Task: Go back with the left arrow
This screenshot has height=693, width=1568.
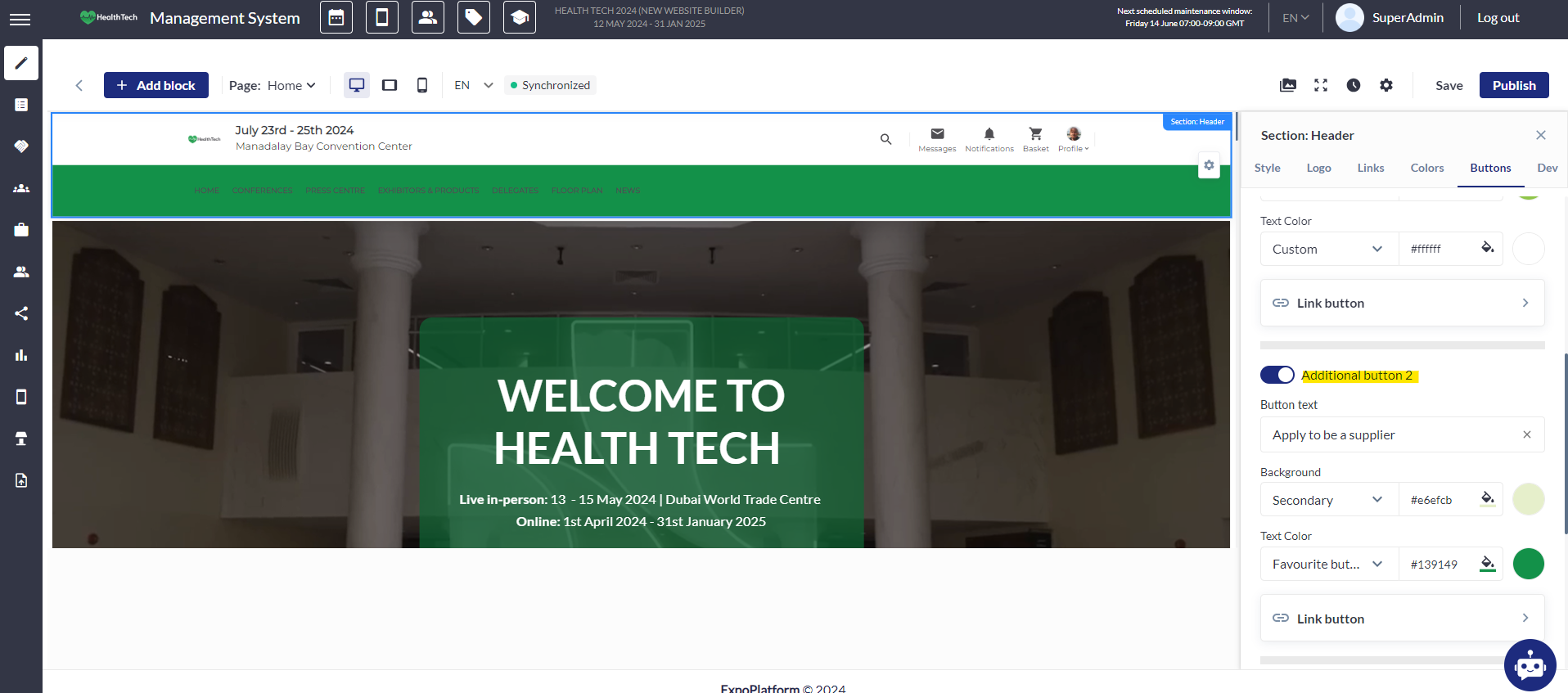Action: coord(79,85)
